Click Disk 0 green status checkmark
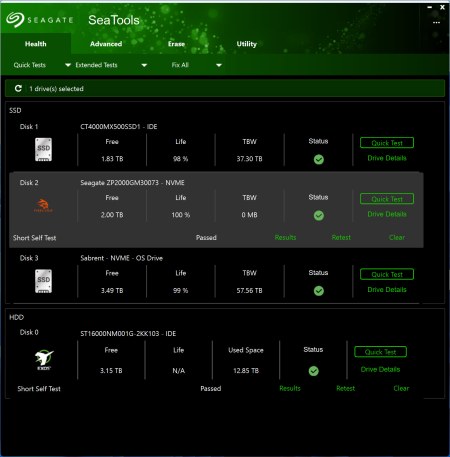Image resolution: width=450 pixels, height=457 pixels. pos(313,371)
